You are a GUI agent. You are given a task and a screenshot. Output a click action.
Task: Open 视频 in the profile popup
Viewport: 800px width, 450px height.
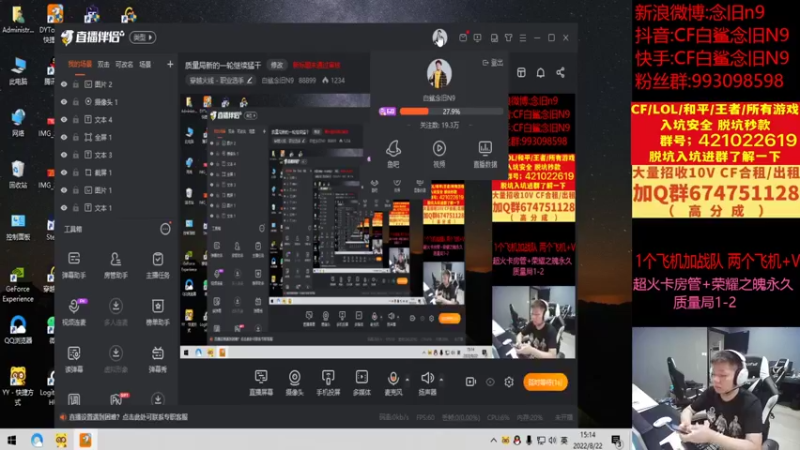pos(439,154)
